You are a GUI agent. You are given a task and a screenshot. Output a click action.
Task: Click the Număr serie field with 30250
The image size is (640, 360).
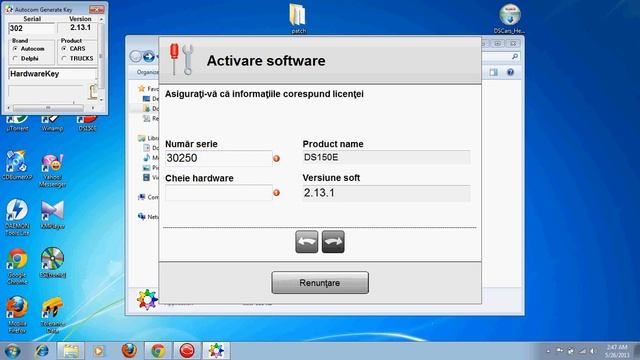click(x=218, y=158)
